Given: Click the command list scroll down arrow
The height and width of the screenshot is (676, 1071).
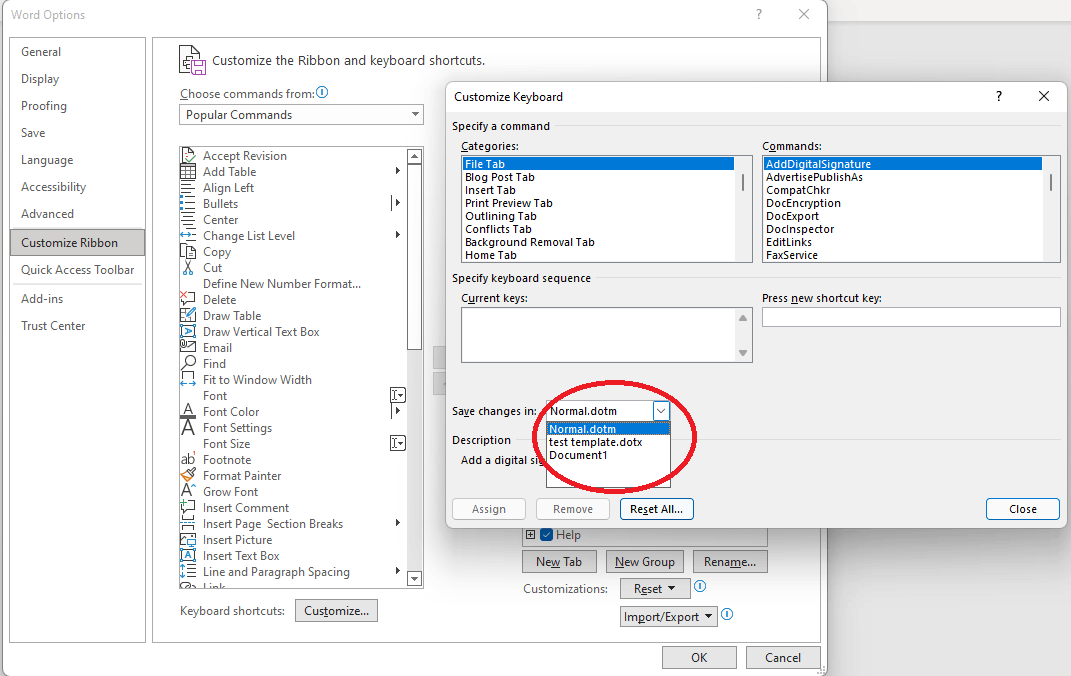Looking at the screenshot, I should point(414,578).
